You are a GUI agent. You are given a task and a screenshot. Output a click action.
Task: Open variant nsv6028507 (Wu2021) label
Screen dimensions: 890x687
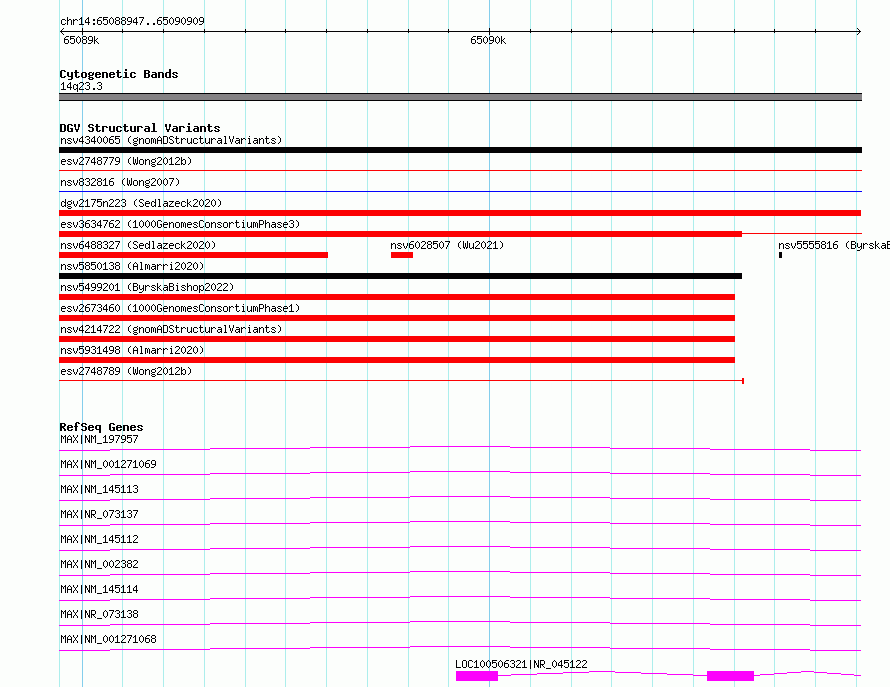[447, 245]
